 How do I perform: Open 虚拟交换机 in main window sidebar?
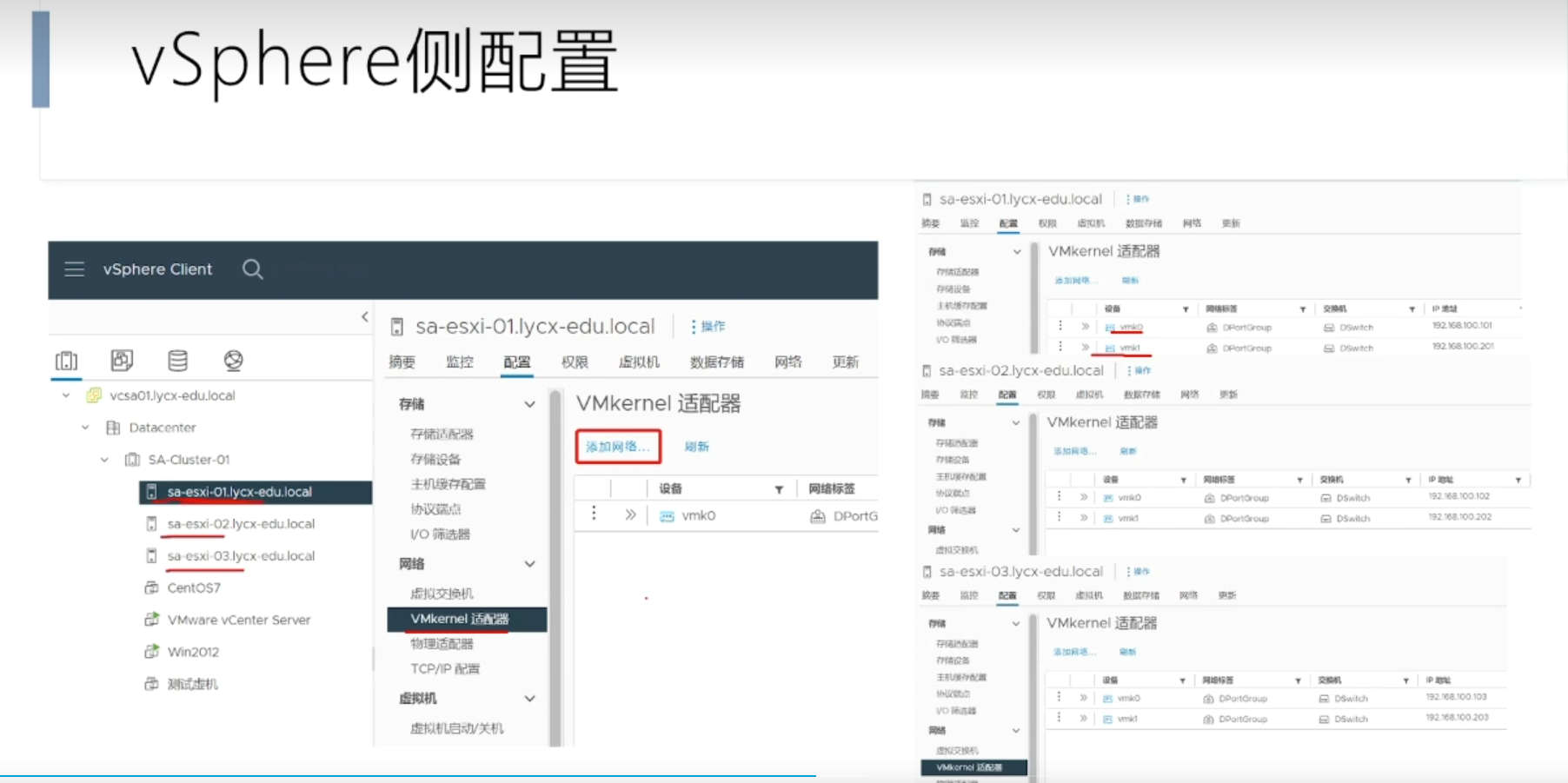point(442,594)
